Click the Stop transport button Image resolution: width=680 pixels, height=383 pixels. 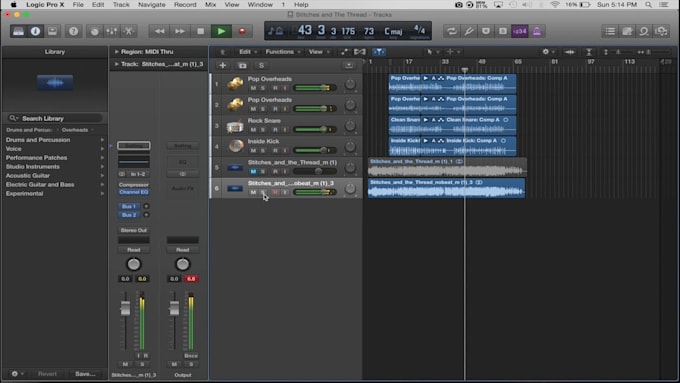pos(200,31)
